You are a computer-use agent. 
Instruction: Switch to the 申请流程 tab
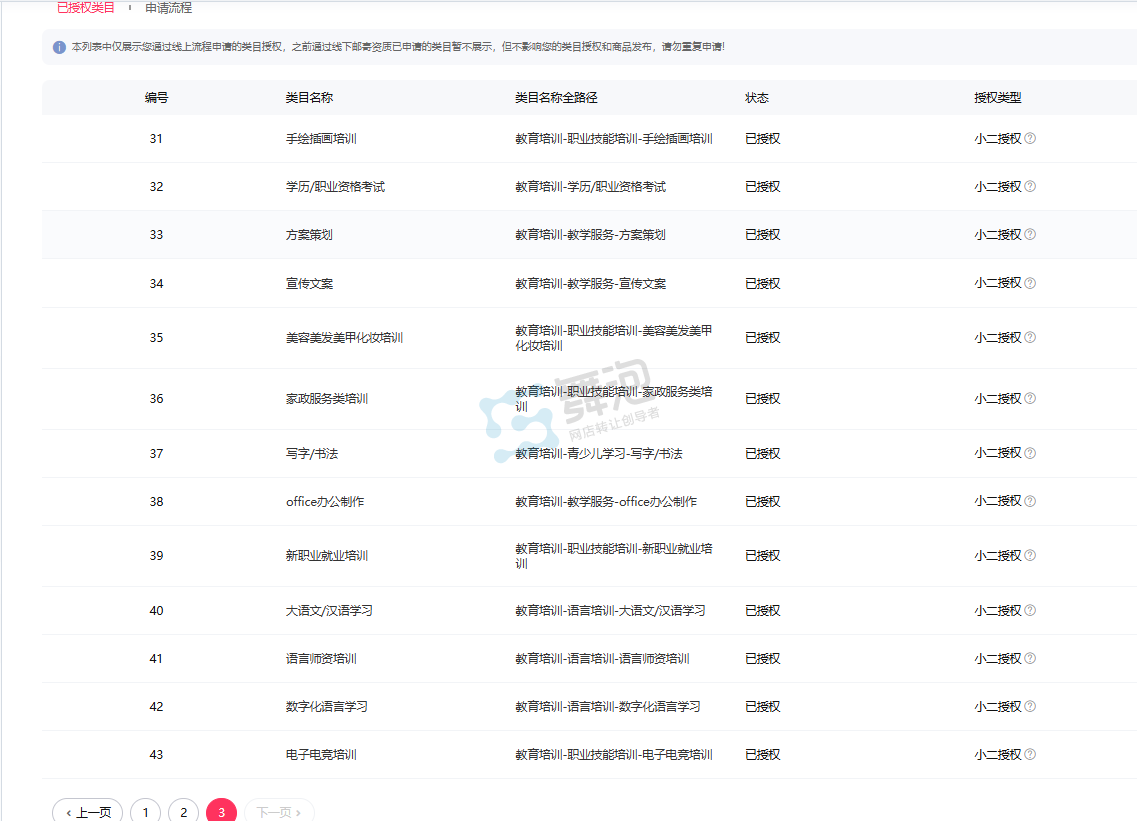(168, 8)
